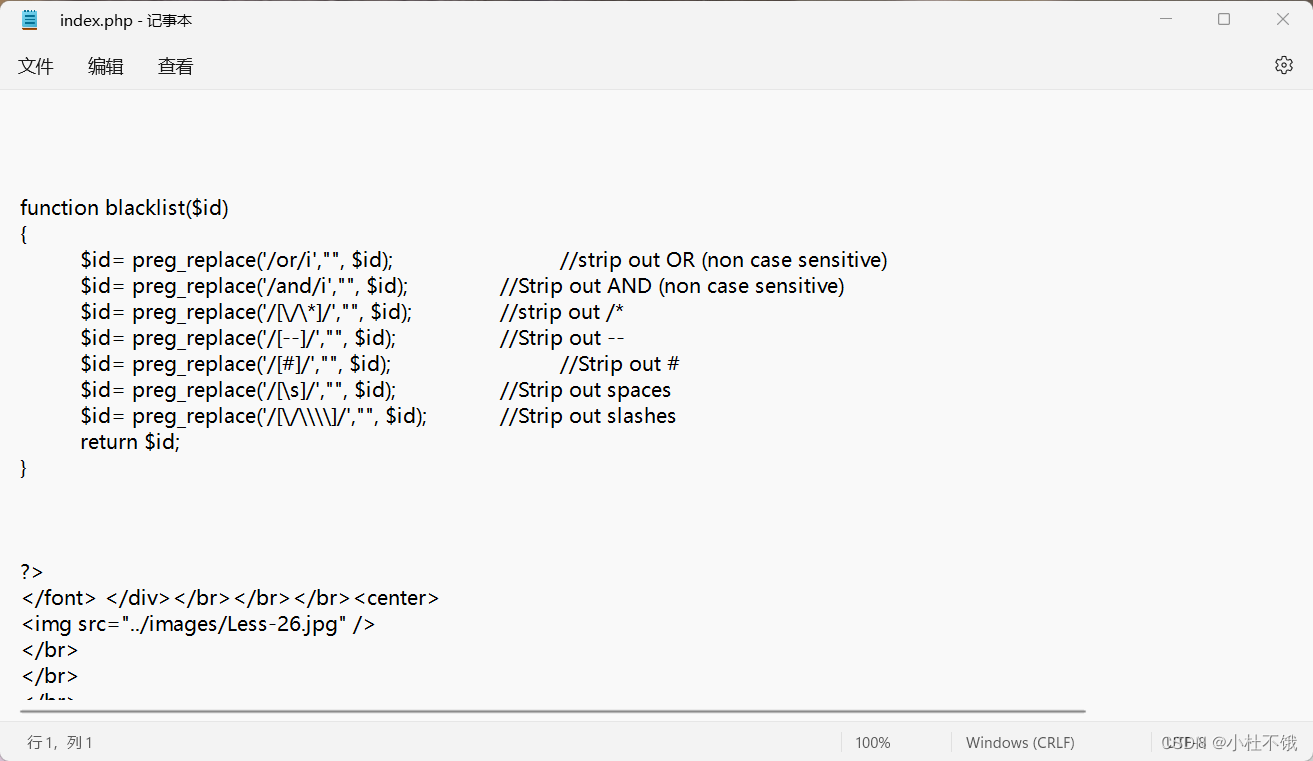Minimize the Notepad window
This screenshot has height=761, width=1313.
point(1166,18)
